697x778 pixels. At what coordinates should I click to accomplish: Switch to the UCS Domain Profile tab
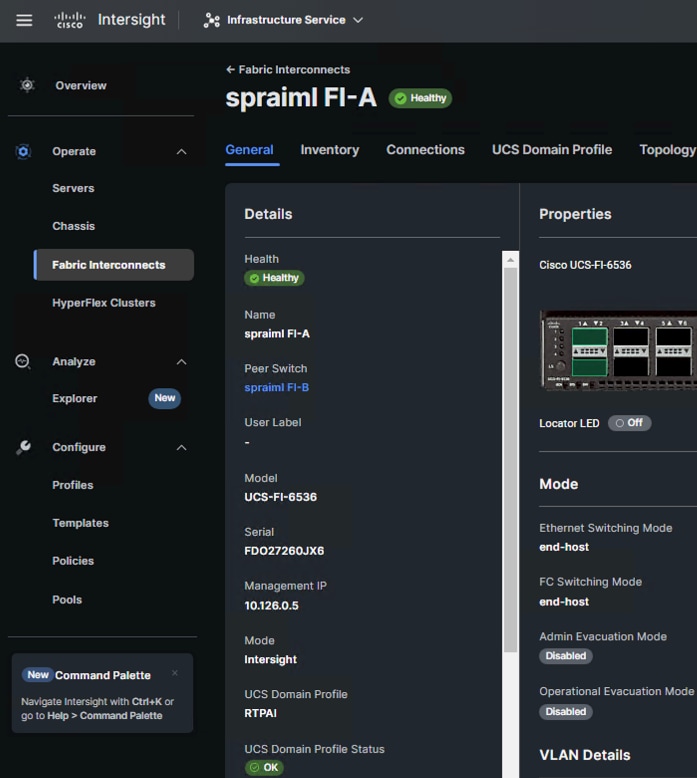552,150
